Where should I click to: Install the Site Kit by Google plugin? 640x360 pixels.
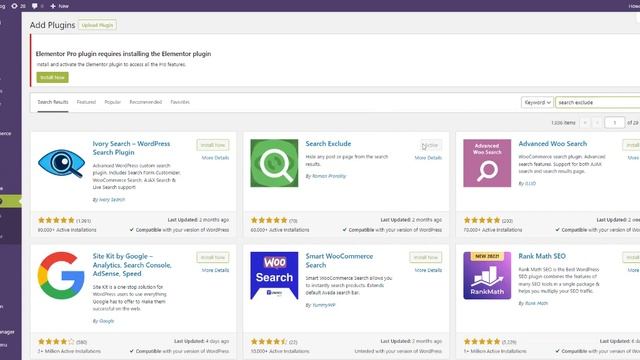[213, 257]
